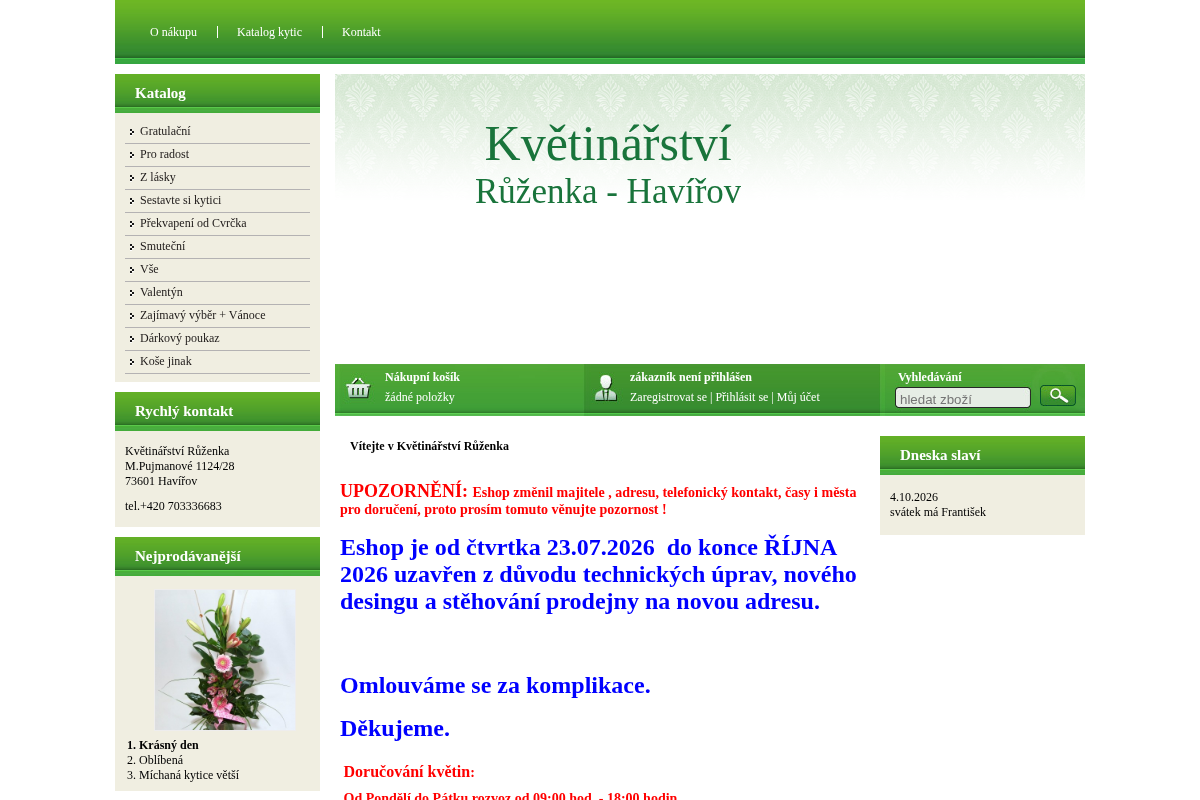Screen dimensions: 1200x800
Task: Click the Doručování květin heading
Action: pos(409,772)
